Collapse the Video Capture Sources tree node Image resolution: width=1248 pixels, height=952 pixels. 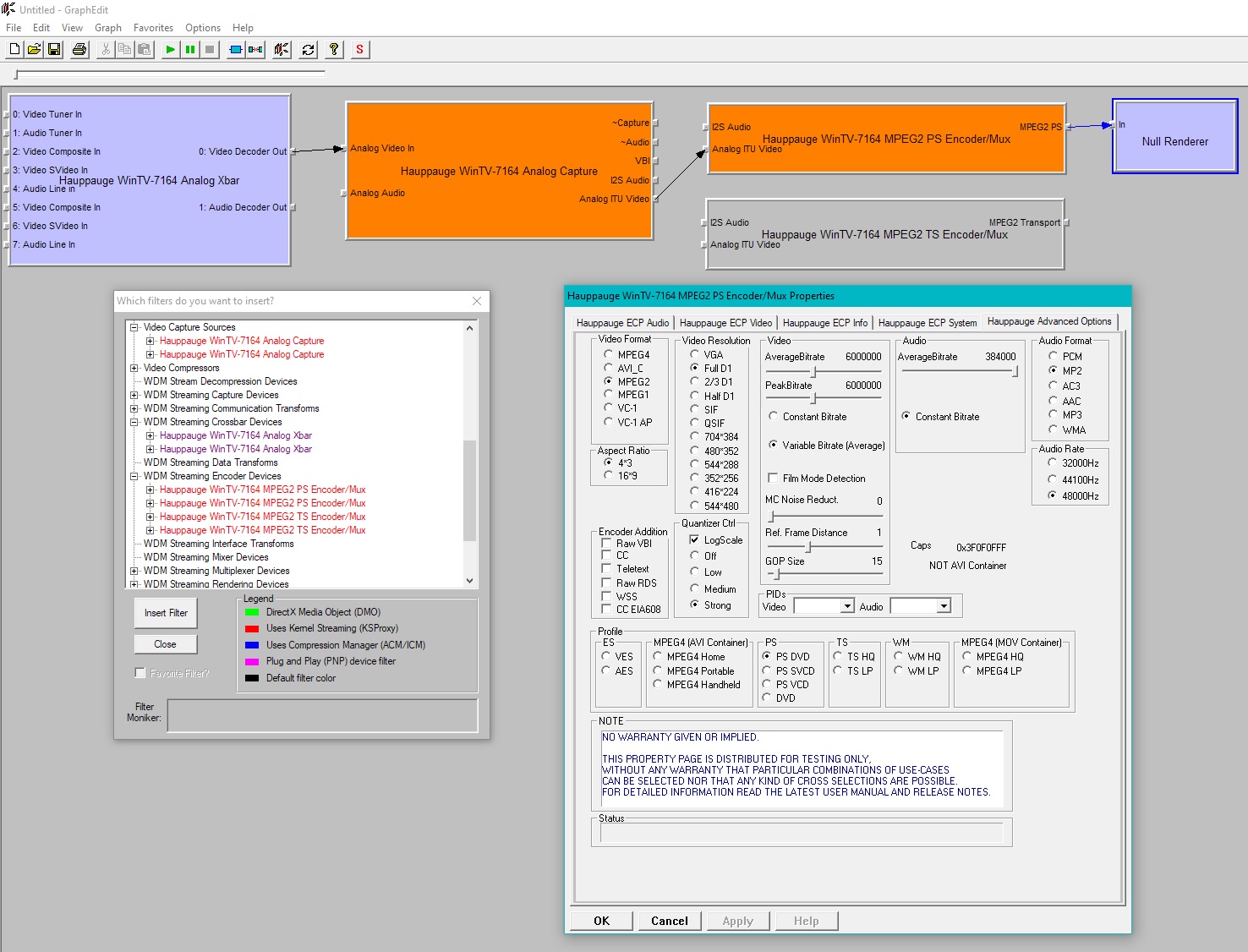pos(134,327)
